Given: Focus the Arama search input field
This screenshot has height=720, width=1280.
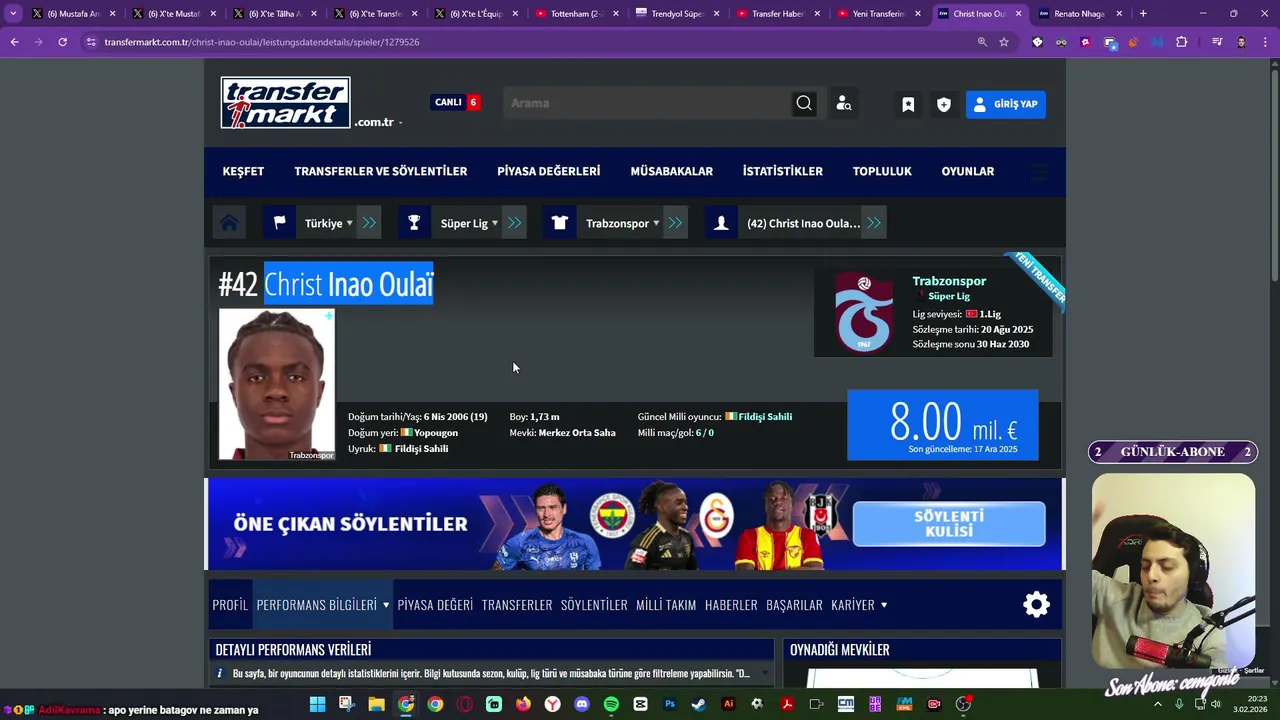Looking at the screenshot, I should (x=646, y=103).
